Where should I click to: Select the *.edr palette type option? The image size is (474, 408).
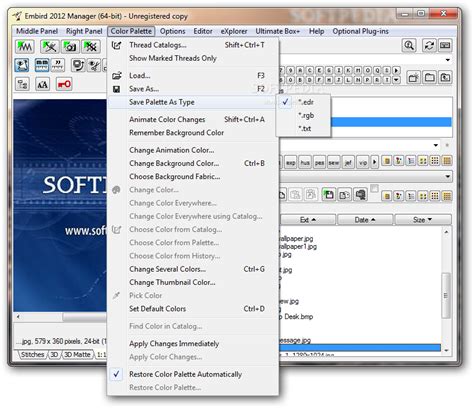tap(303, 102)
